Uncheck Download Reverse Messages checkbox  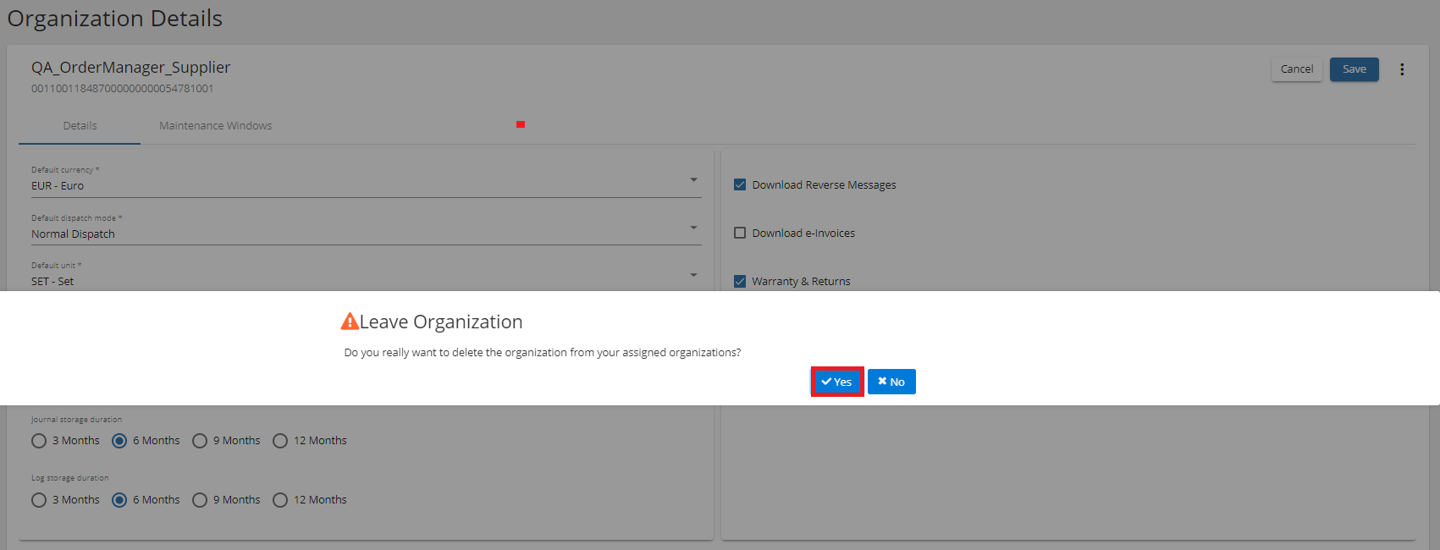(740, 185)
